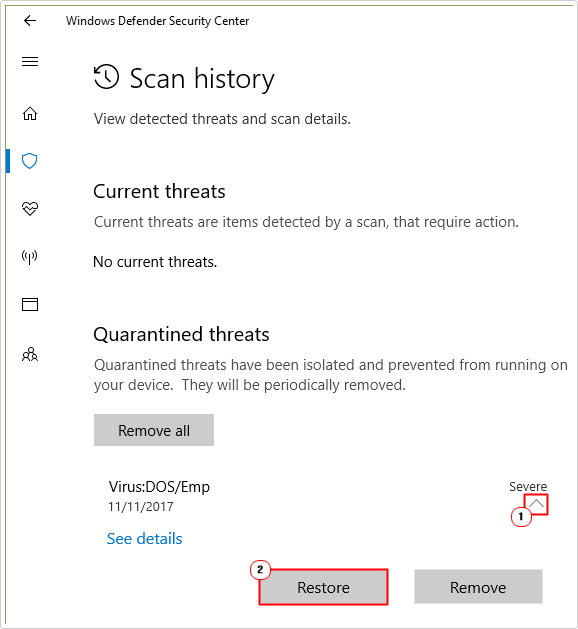Click the Remove all button
Viewport: 578px width, 629px height.
pyautogui.click(x=154, y=430)
